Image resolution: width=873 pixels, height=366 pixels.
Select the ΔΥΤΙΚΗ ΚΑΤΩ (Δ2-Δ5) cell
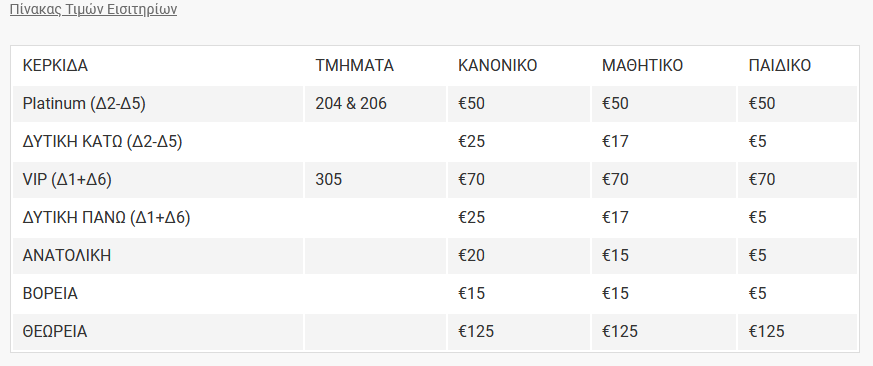[102, 141]
